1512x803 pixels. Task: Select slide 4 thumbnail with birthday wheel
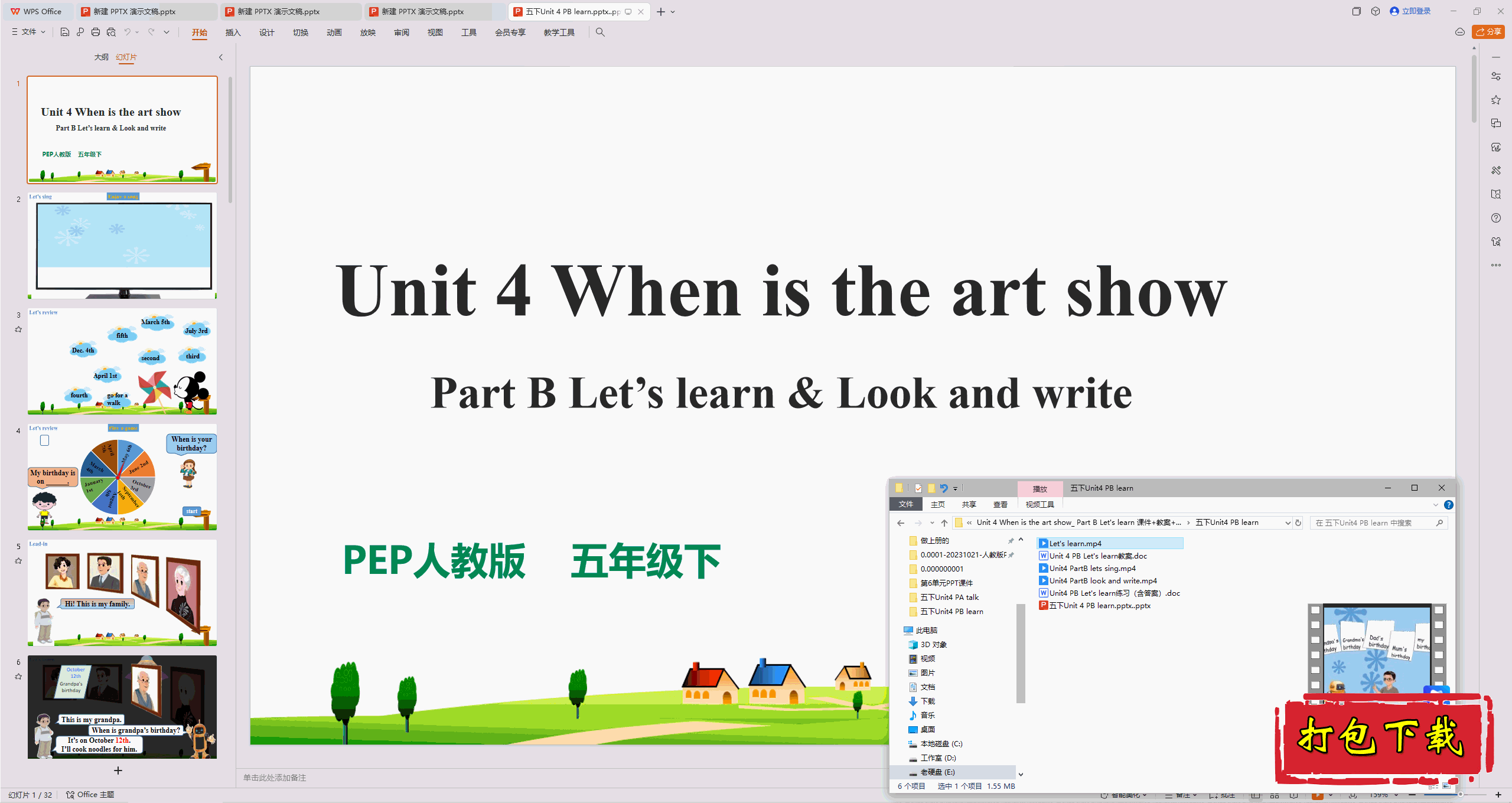click(122, 476)
